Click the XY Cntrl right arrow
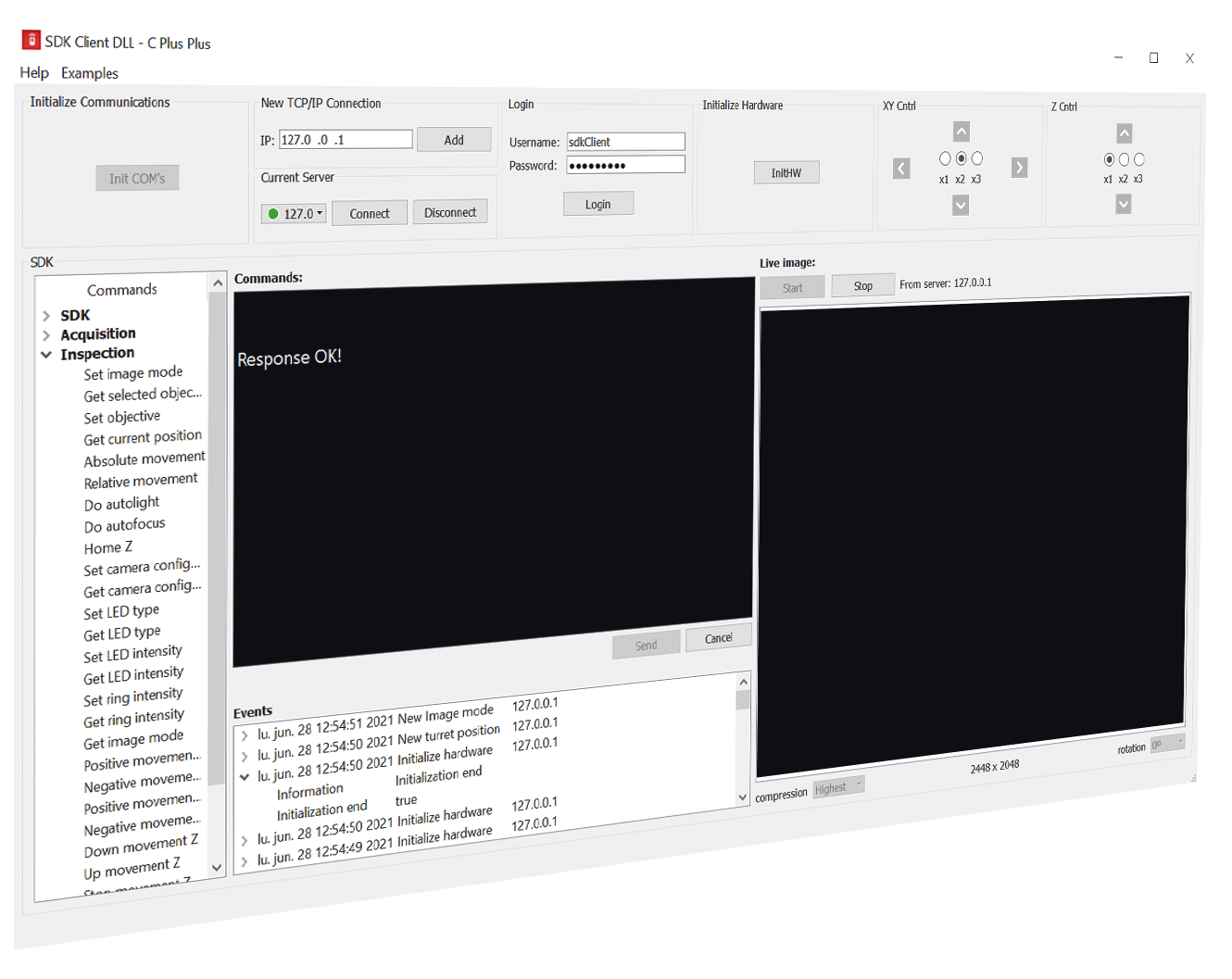This screenshot has height=979, width=1232. tap(1019, 168)
